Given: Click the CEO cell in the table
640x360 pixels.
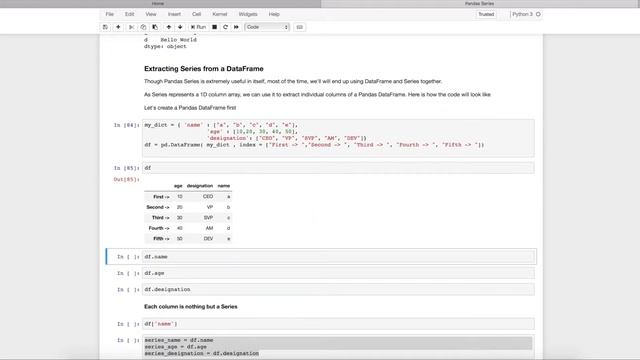Looking at the screenshot, I should pos(208,197).
